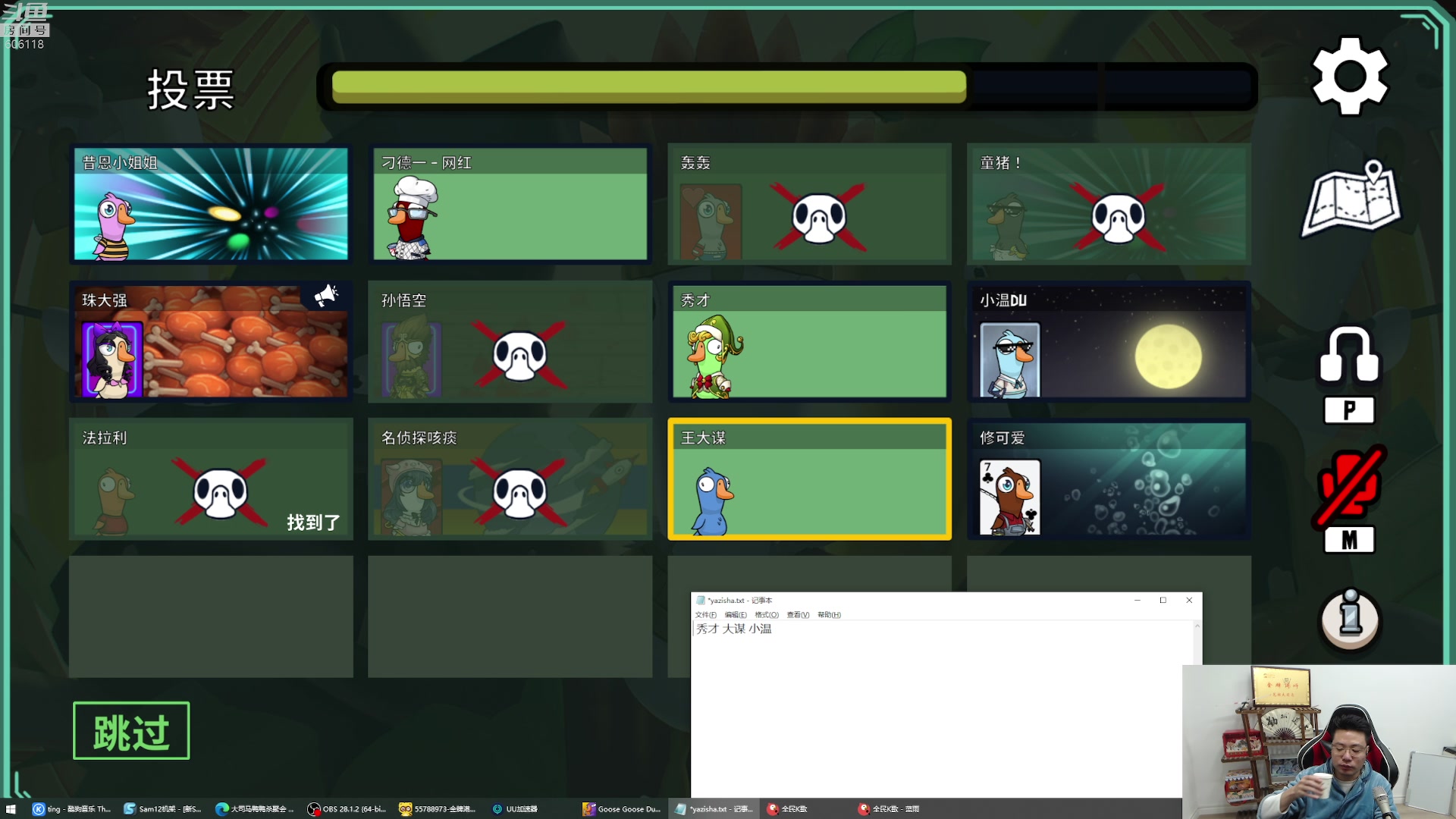Click purple framed avatar of 珠大强
The image size is (1456, 819).
tap(112, 360)
